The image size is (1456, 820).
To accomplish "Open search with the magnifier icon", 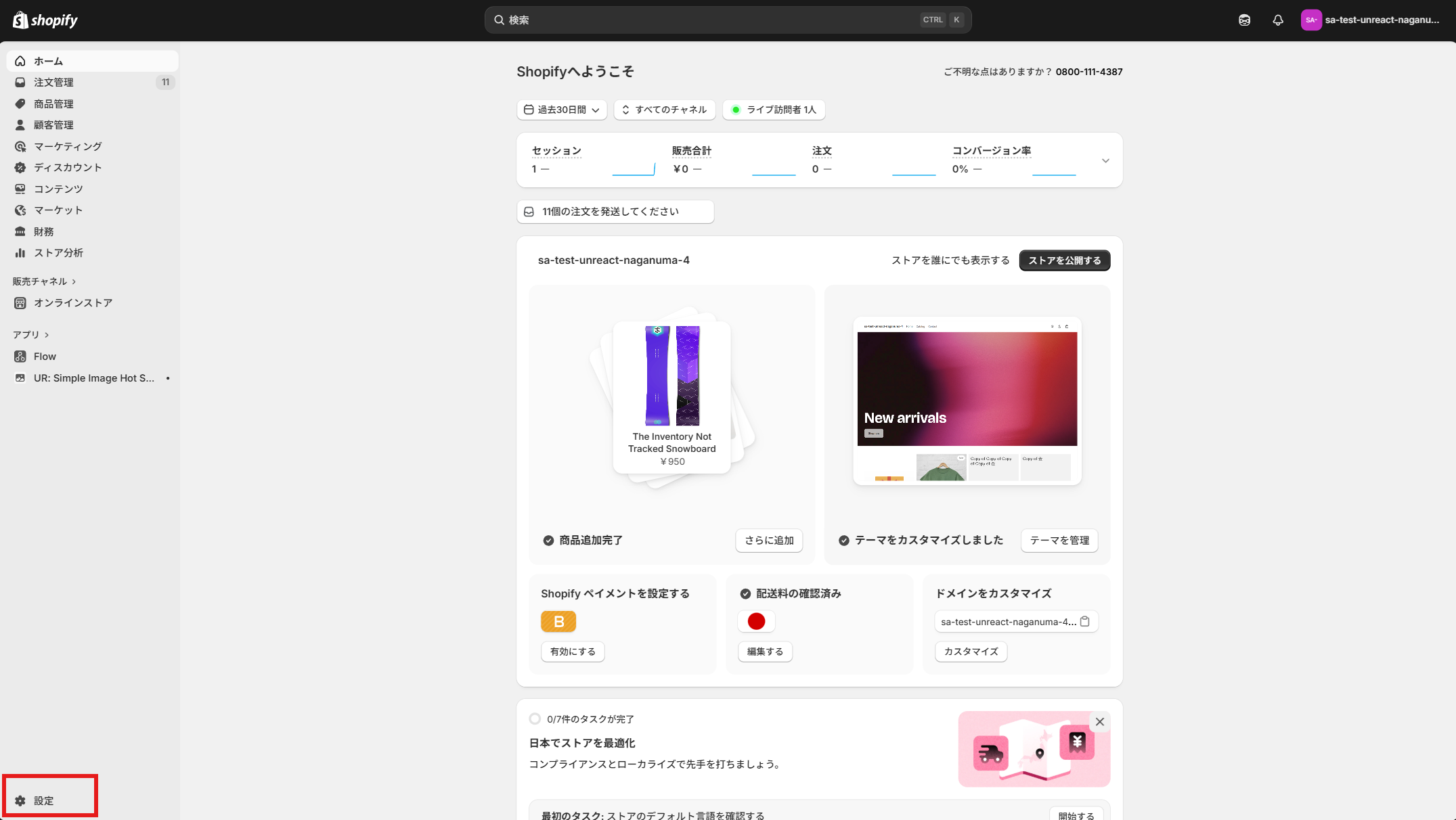I will click(x=499, y=20).
